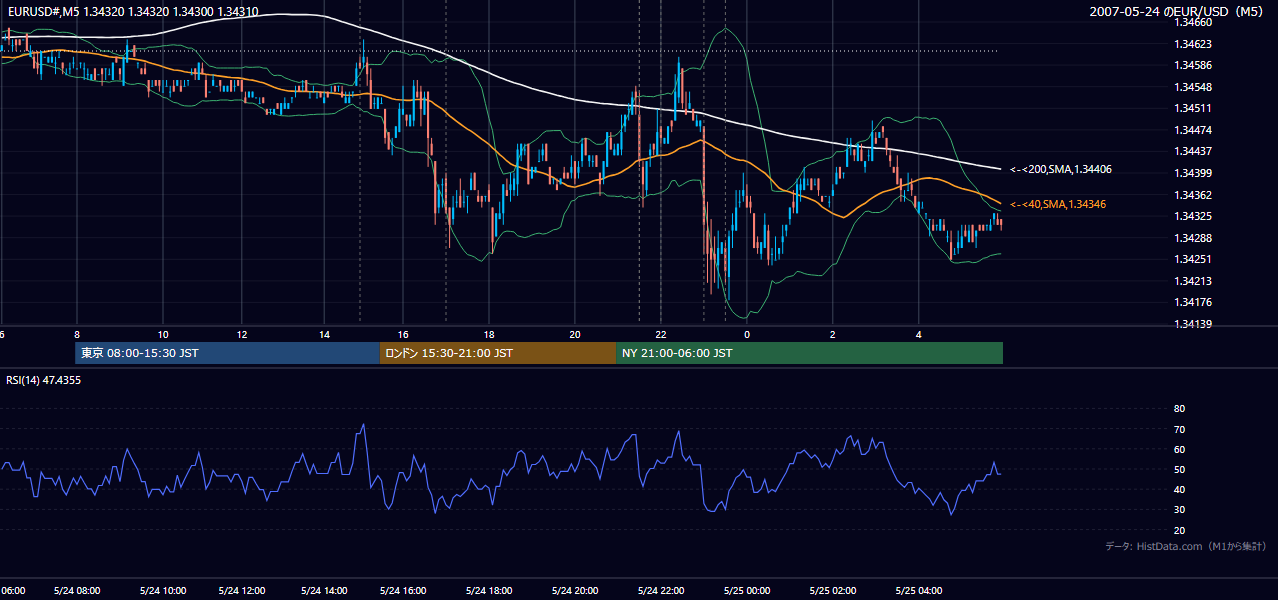1278x600 pixels.
Task: Click hour label 0 under price chart
Action: (x=747, y=334)
